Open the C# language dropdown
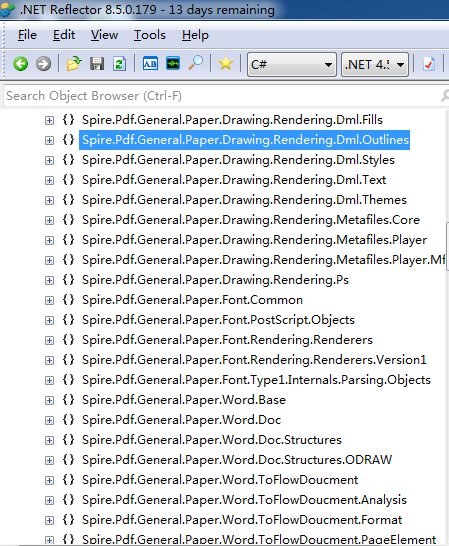This screenshot has height=546, width=449. (292, 64)
